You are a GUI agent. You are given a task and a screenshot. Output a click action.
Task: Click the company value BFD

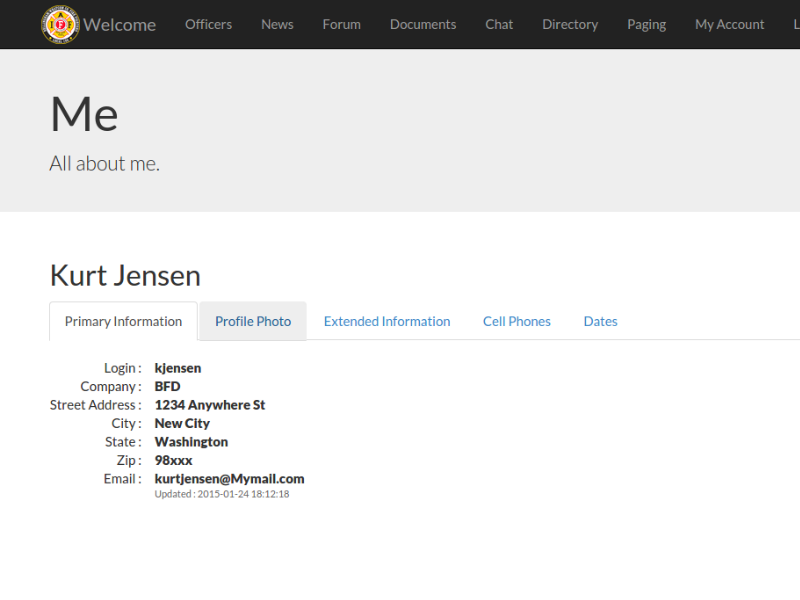click(167, 387)
